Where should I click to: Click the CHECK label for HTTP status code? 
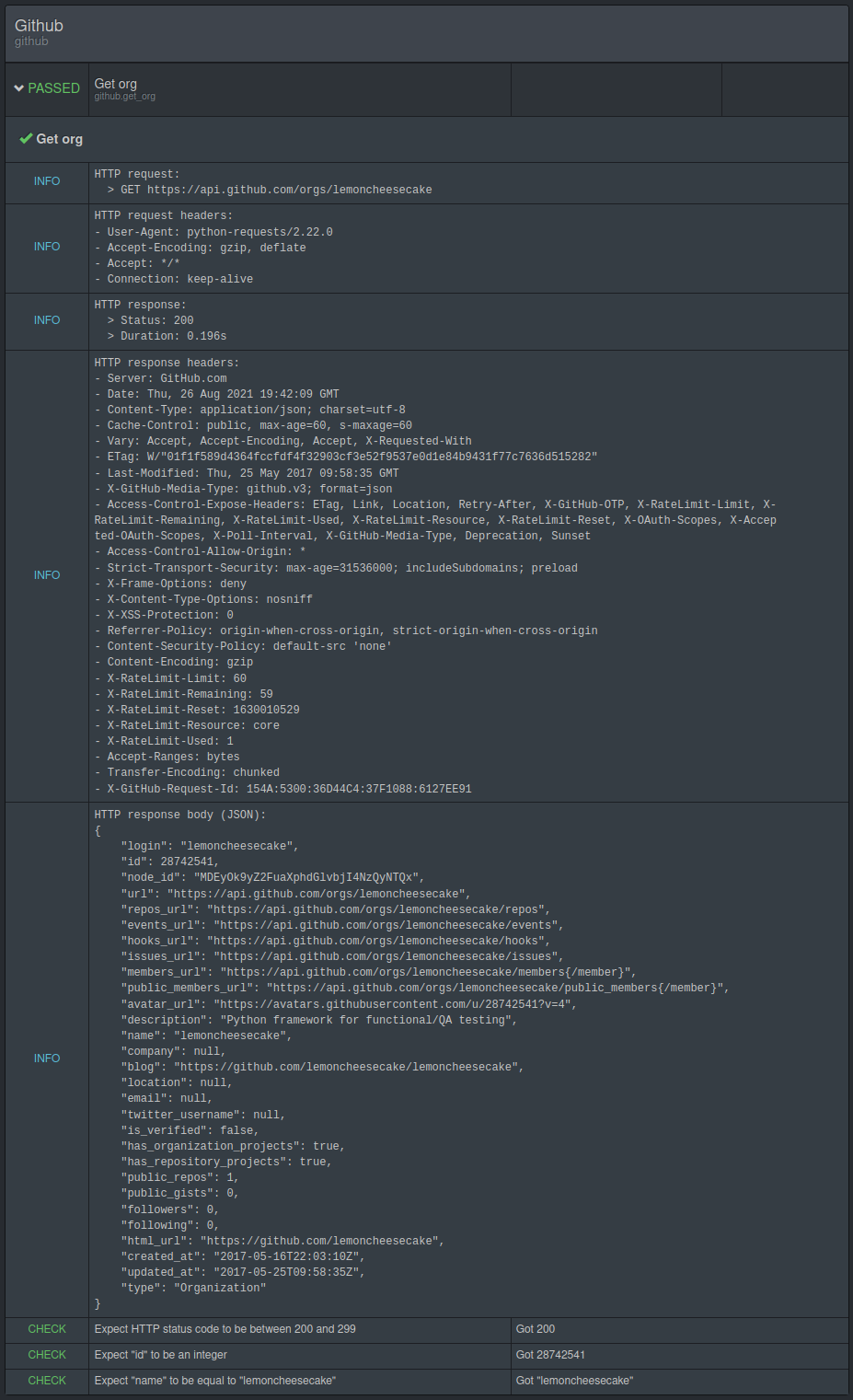(x=47, y=1329)
